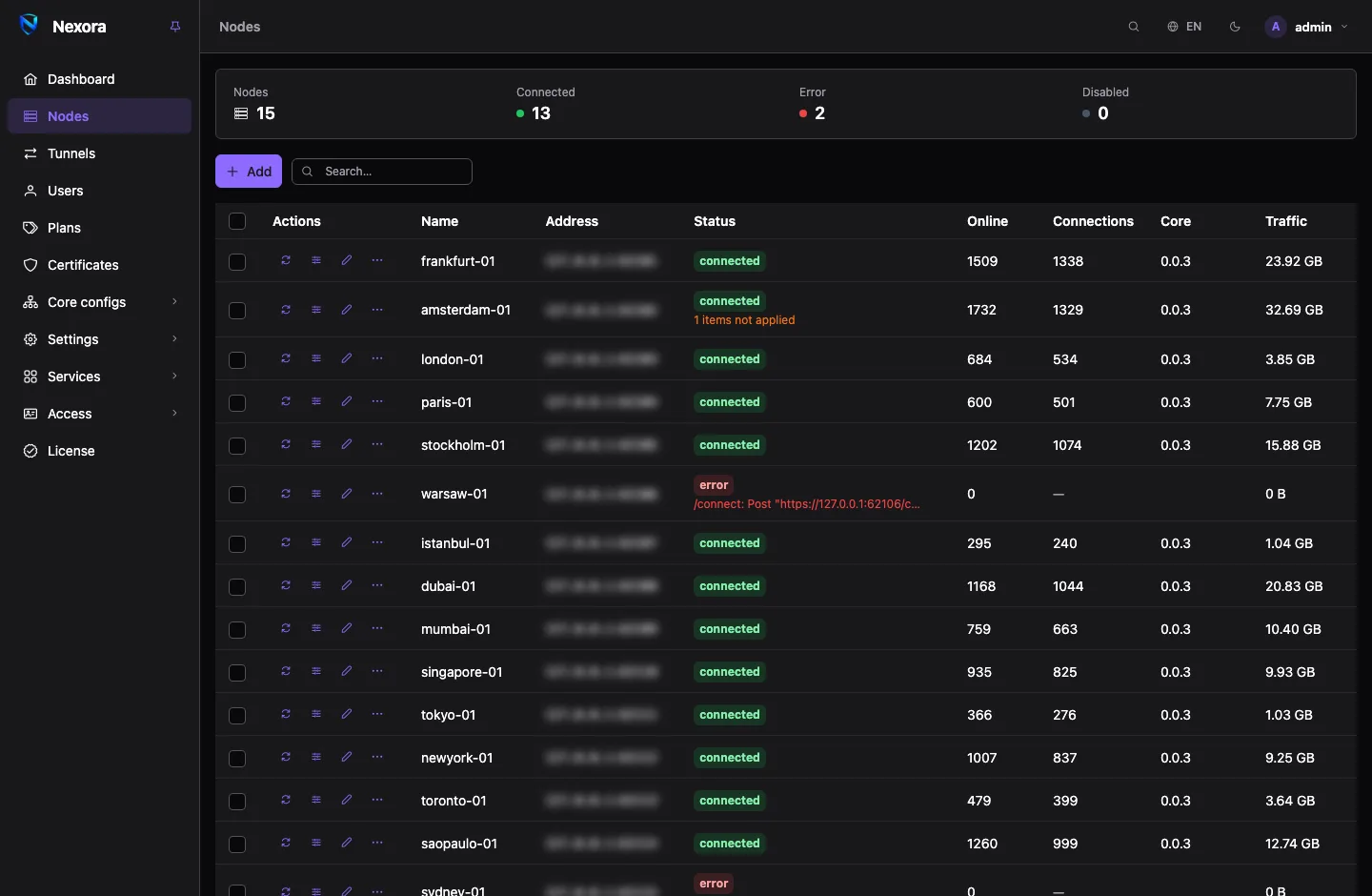This screenshot has height=896, width=1372.
Task: Open Tunnels page from sidebar
Action: pos(99,153)
